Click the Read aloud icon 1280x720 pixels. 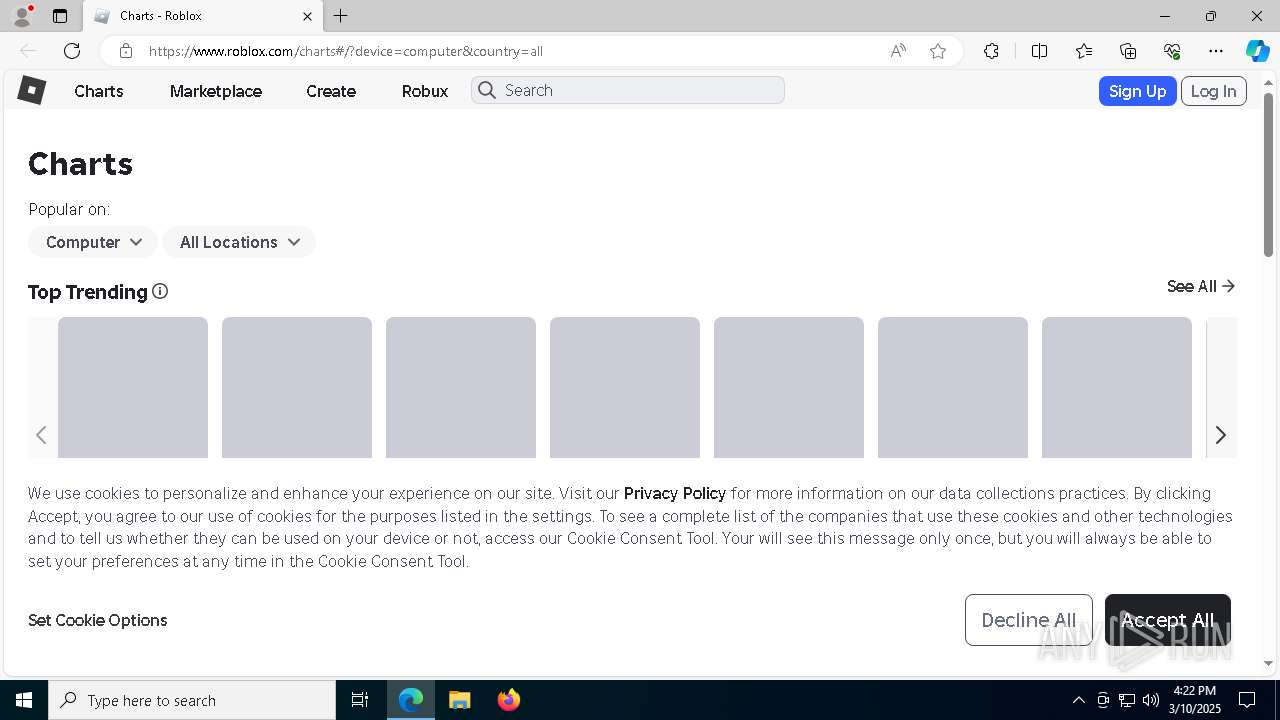tap(898, 51)
